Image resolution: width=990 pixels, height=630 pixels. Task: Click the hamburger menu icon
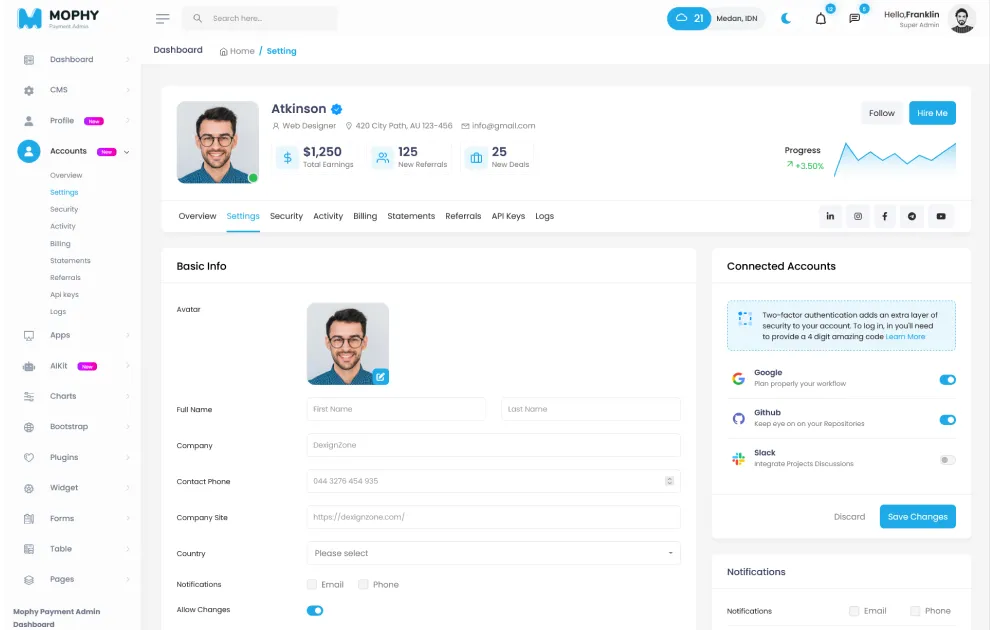tap(162, 18)
